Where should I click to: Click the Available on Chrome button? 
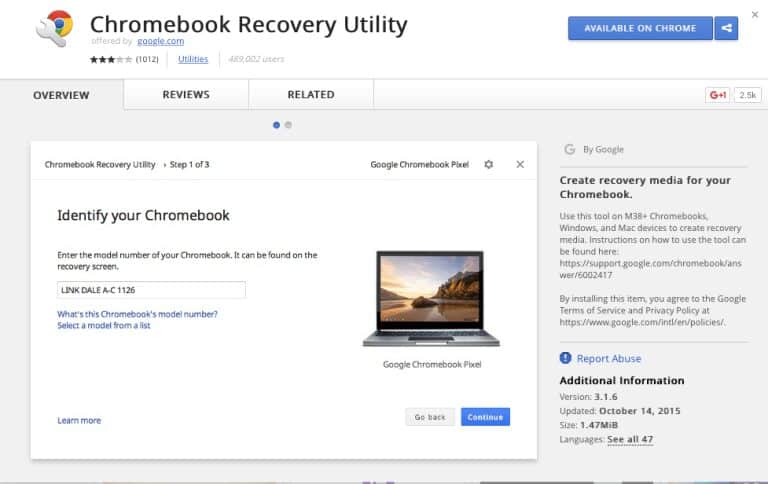click(640, 28)
